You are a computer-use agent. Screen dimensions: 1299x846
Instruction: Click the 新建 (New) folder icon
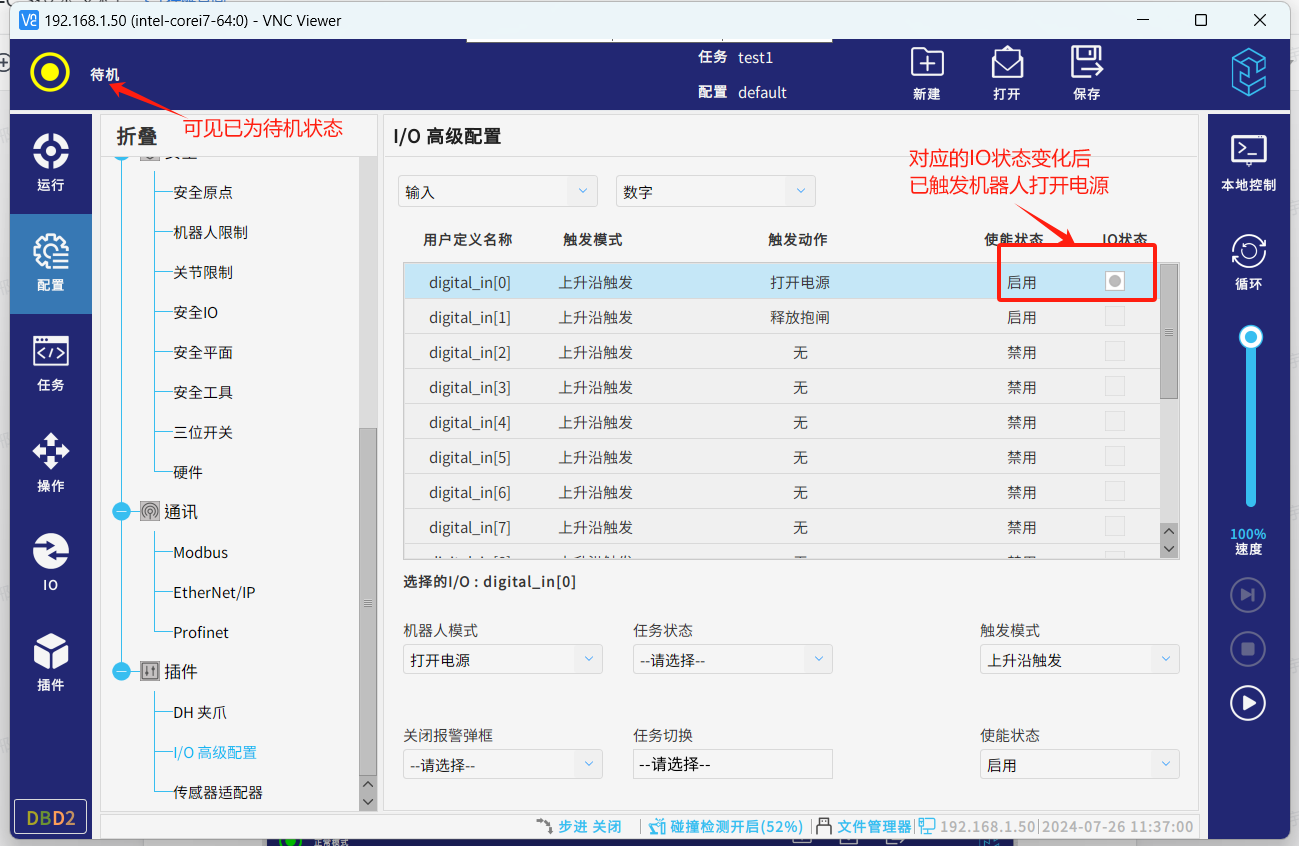click(927, 72)
